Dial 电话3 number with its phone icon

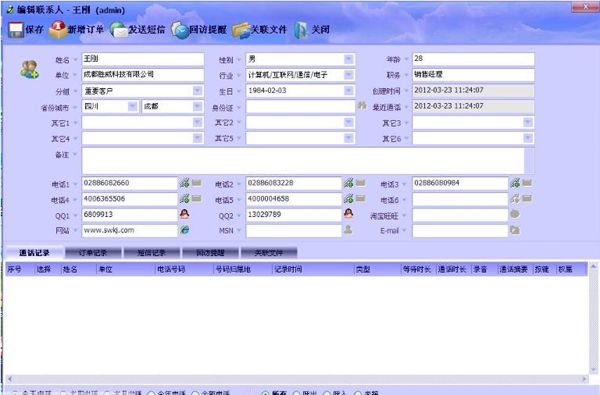515,183
